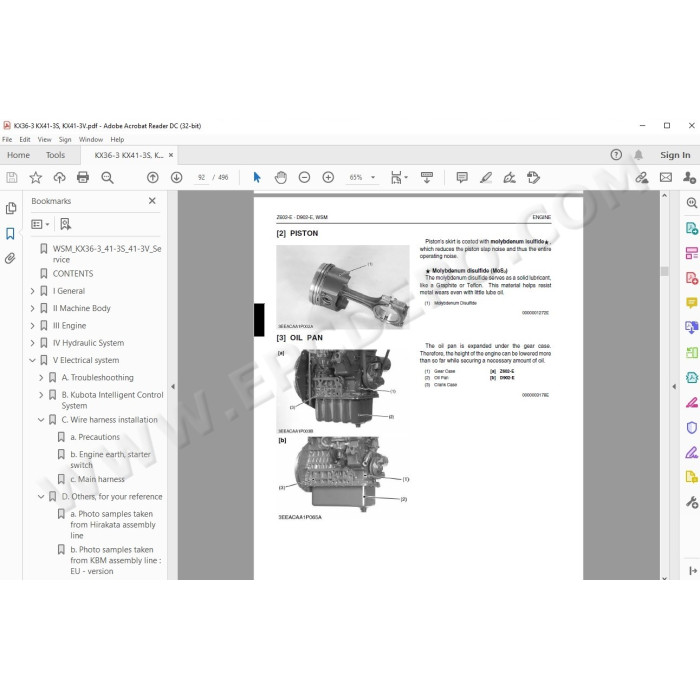Click the document vertical scrollbar thumb
Viewport: 700px width, 700px height.
tap(664, 271)
